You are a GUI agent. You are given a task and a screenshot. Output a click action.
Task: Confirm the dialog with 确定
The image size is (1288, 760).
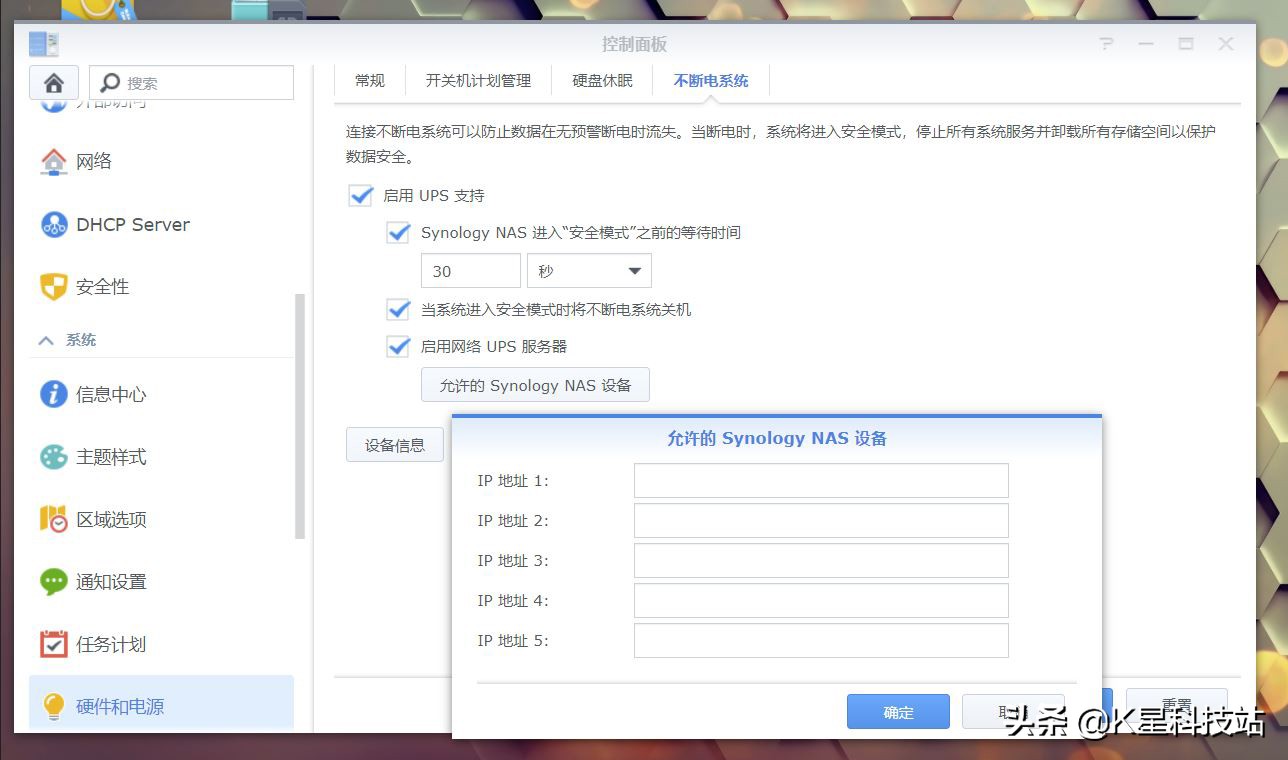[898, 712]
